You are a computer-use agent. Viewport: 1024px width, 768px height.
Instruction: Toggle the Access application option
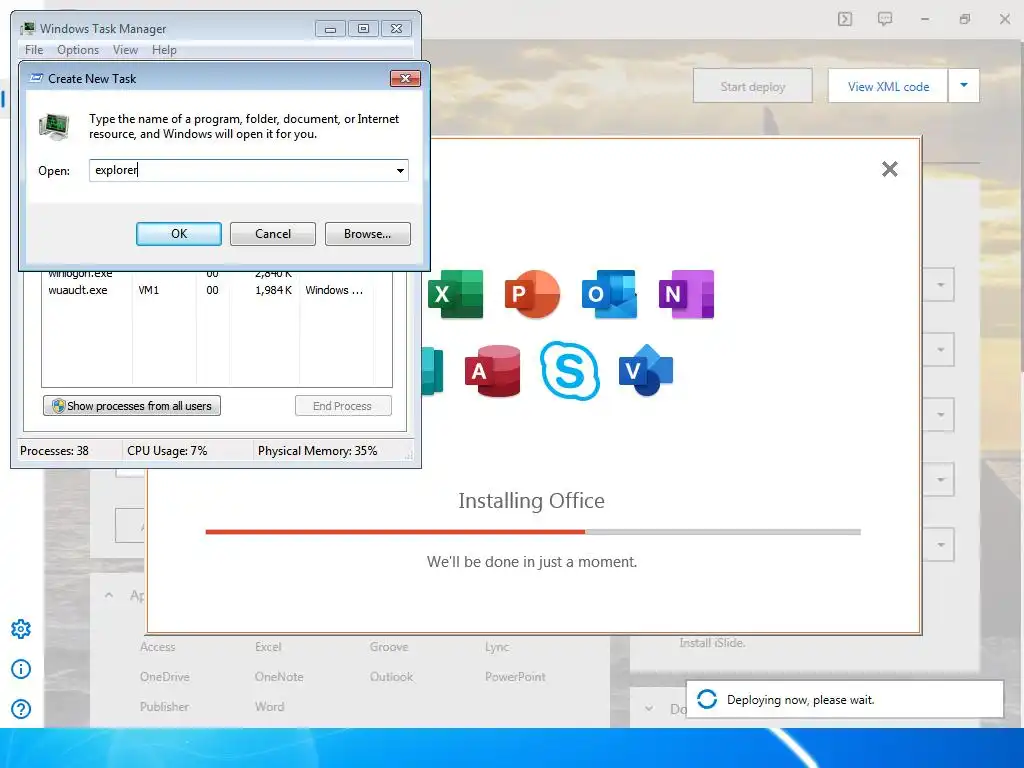pyautogui.click(x=157, y=647)
